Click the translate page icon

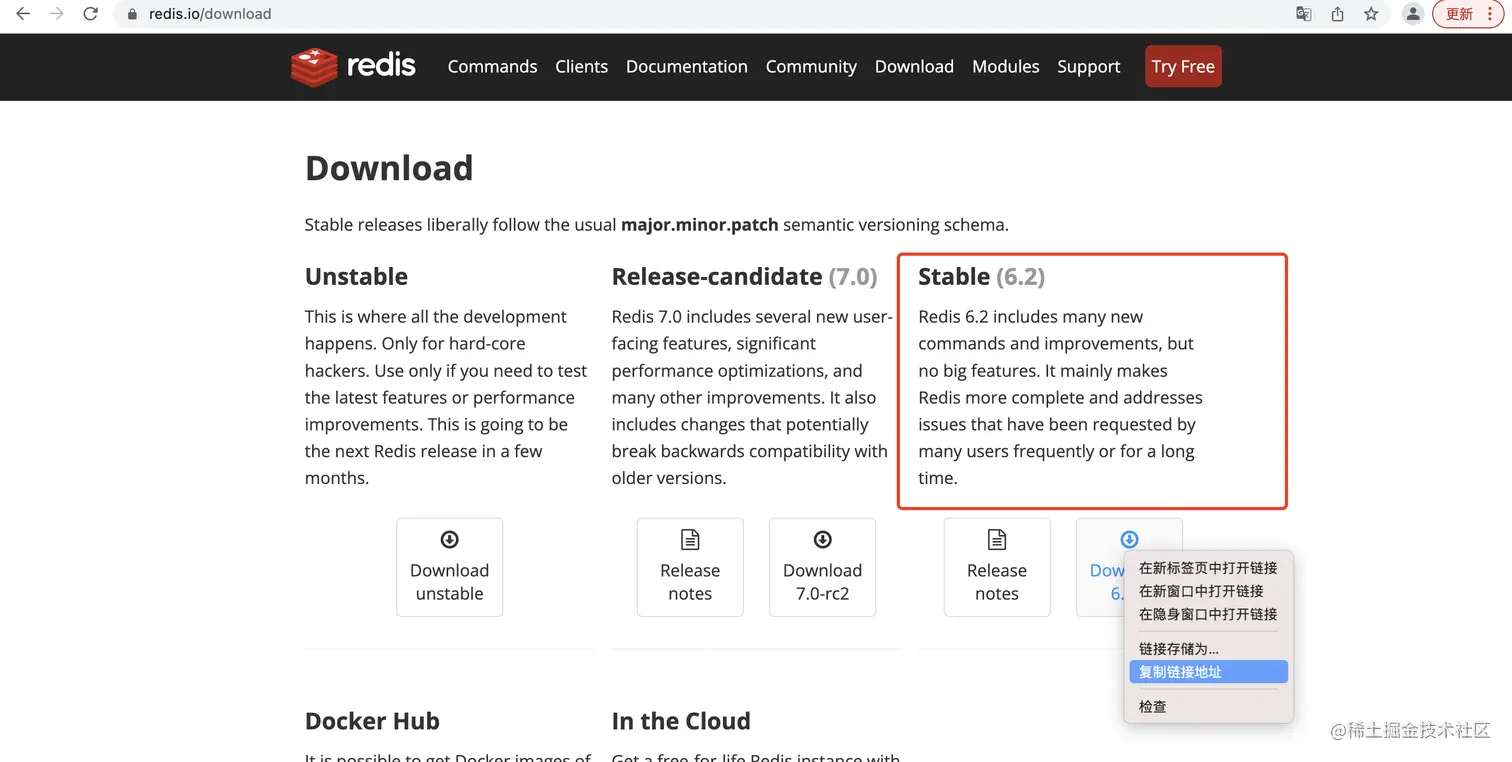(x=1304, y=14)
